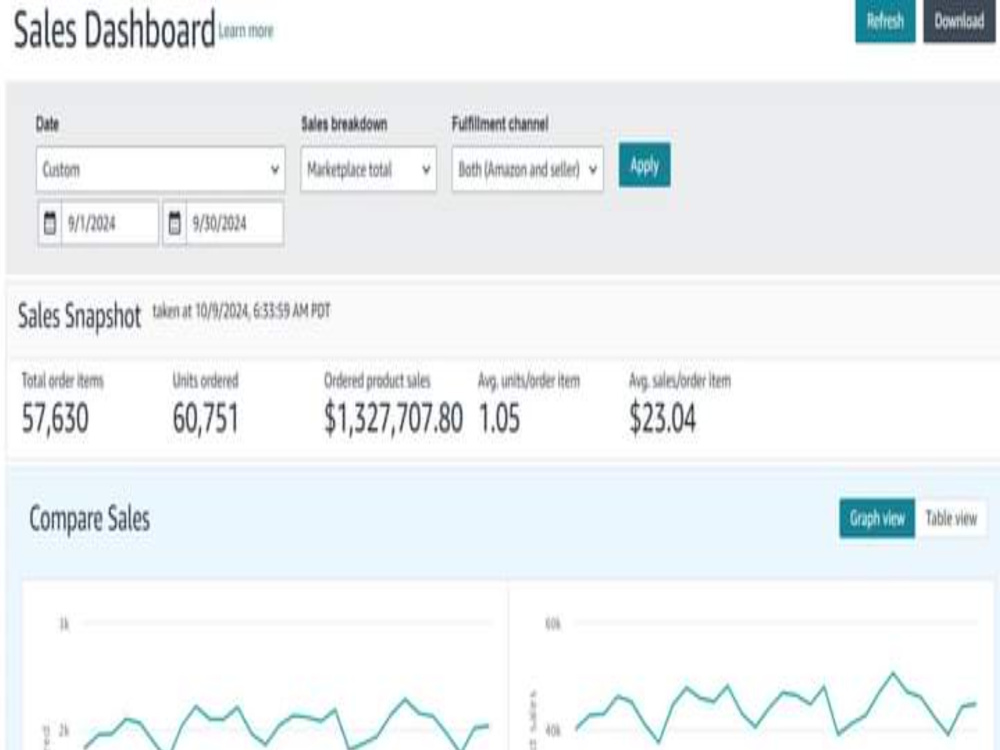Click the Download button

(x=959, y=21)
